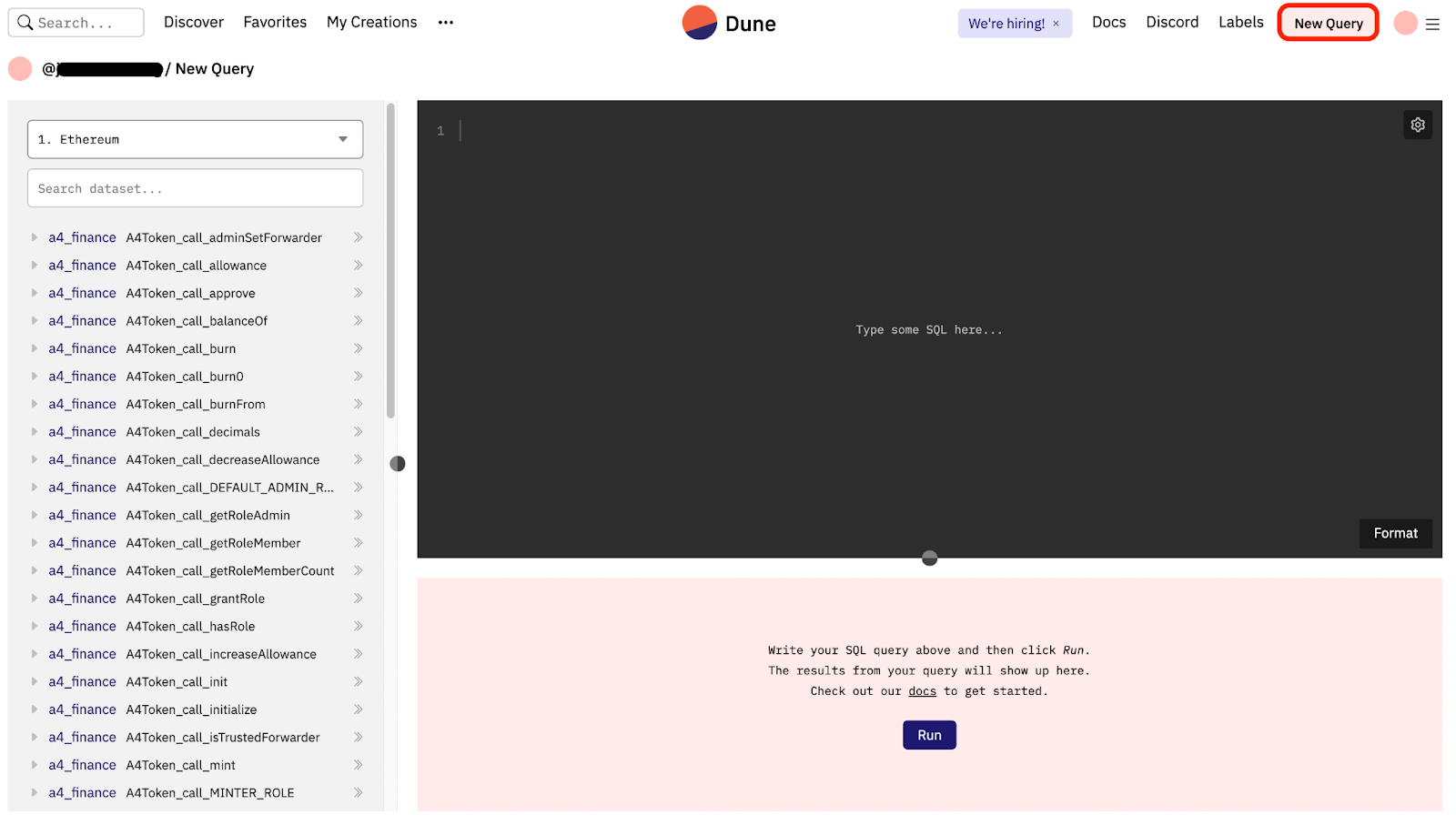1456x825 pixels.
Task: Expand the A4Token_call_burnFrom table row
Action: coord(34,404)
